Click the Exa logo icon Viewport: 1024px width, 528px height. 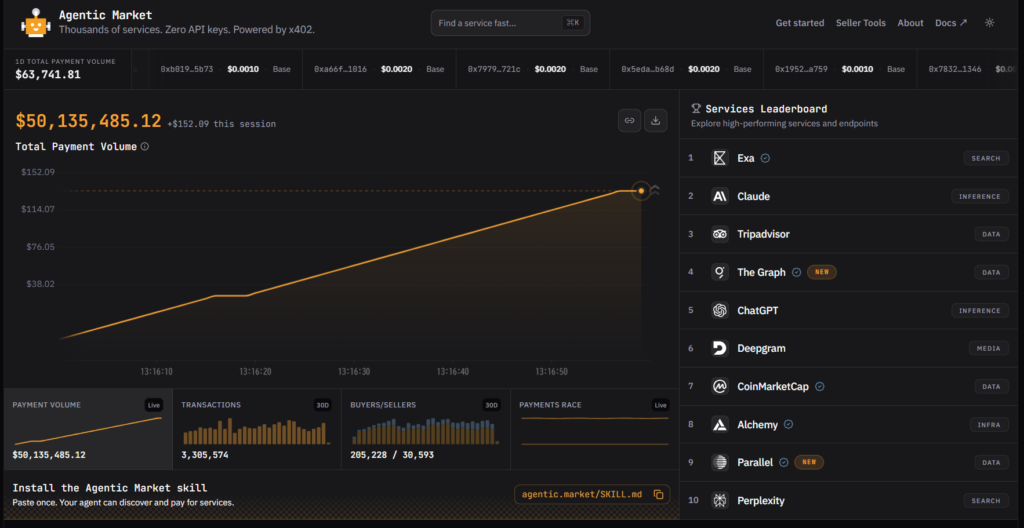tap(720, 158)
